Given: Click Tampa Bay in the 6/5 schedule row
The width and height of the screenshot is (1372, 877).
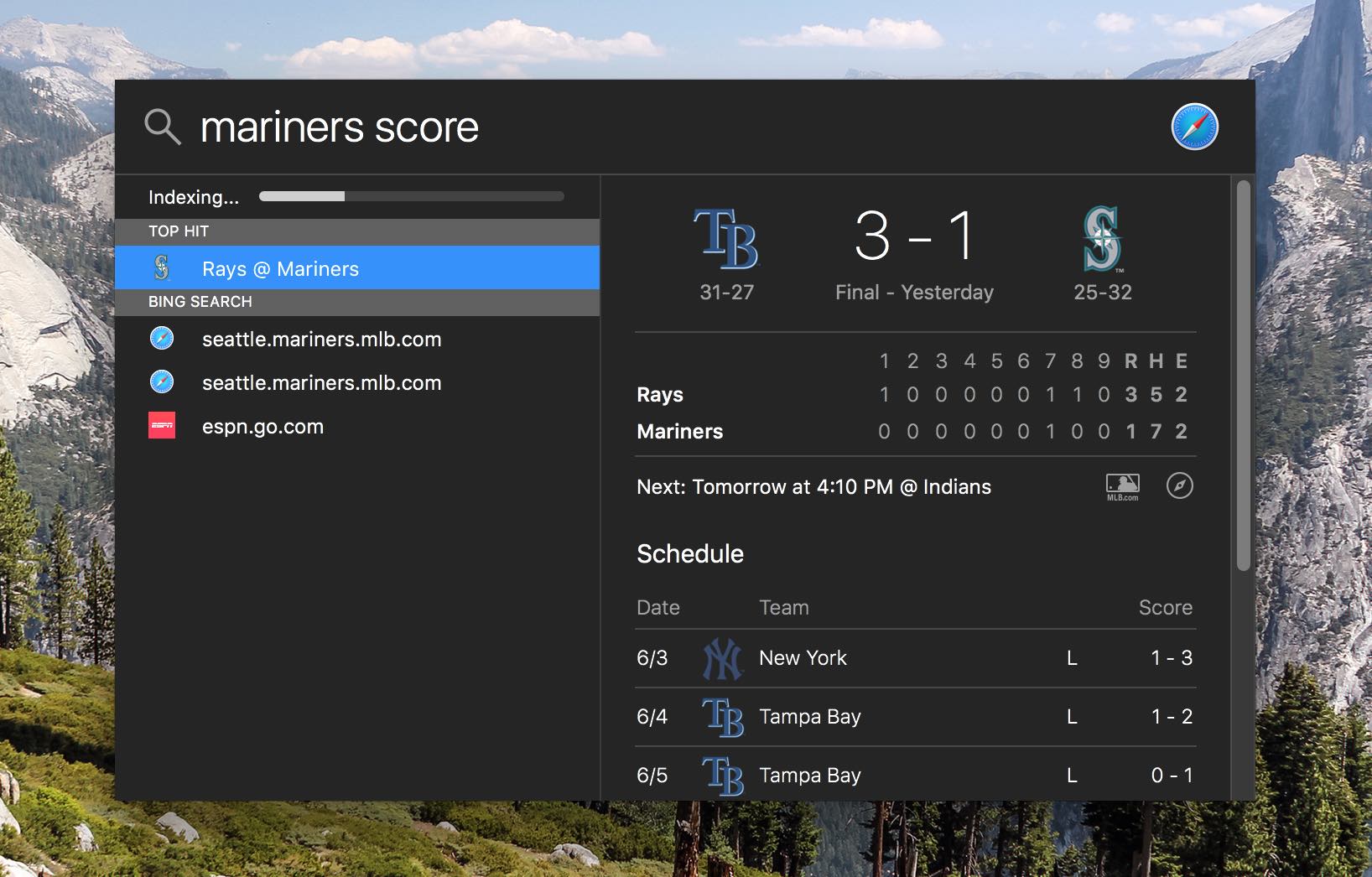Looking at the screenshot, I should pos(810,776).
